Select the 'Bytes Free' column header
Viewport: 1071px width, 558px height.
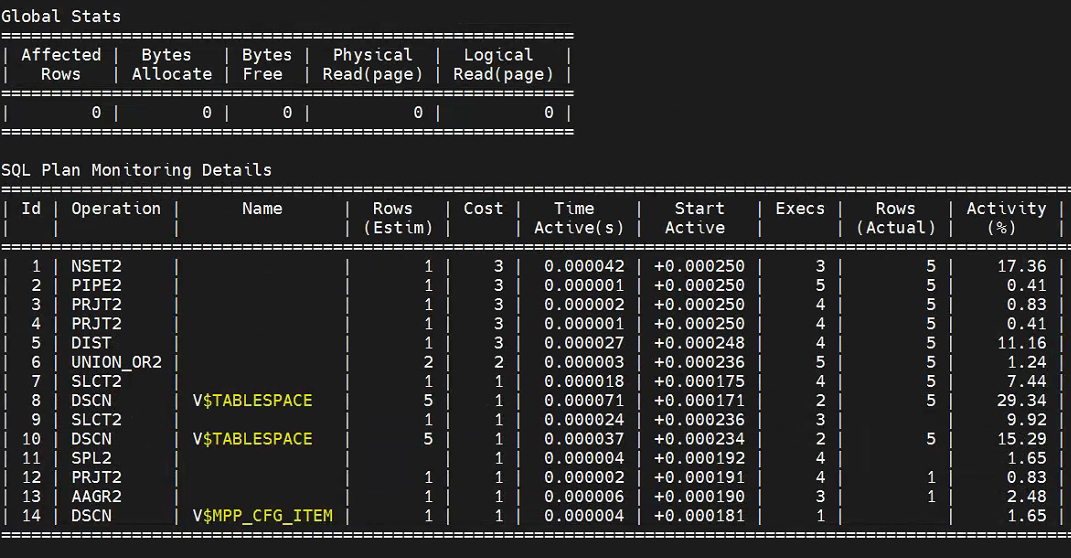(267, 64)
